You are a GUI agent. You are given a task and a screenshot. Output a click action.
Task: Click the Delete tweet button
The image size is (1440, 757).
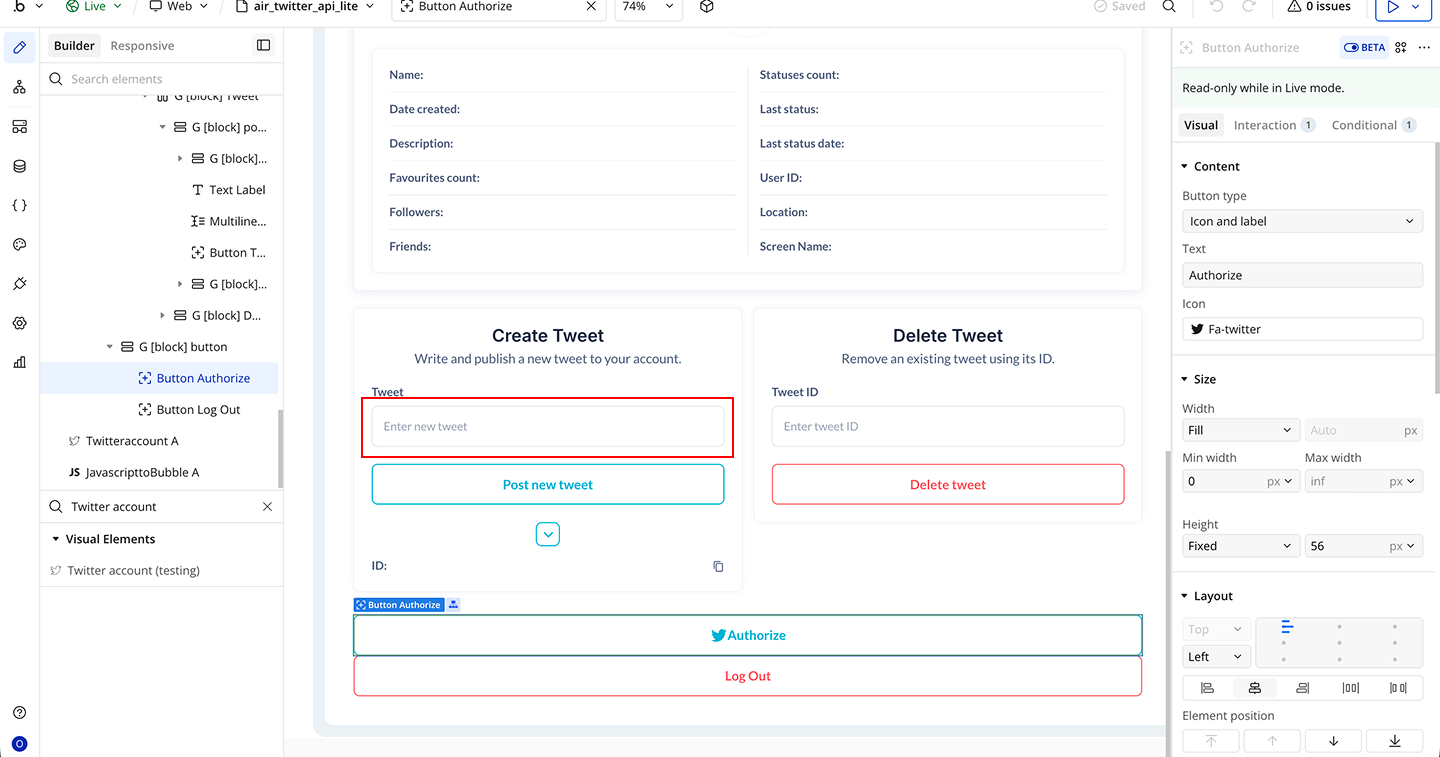(947, 485)
